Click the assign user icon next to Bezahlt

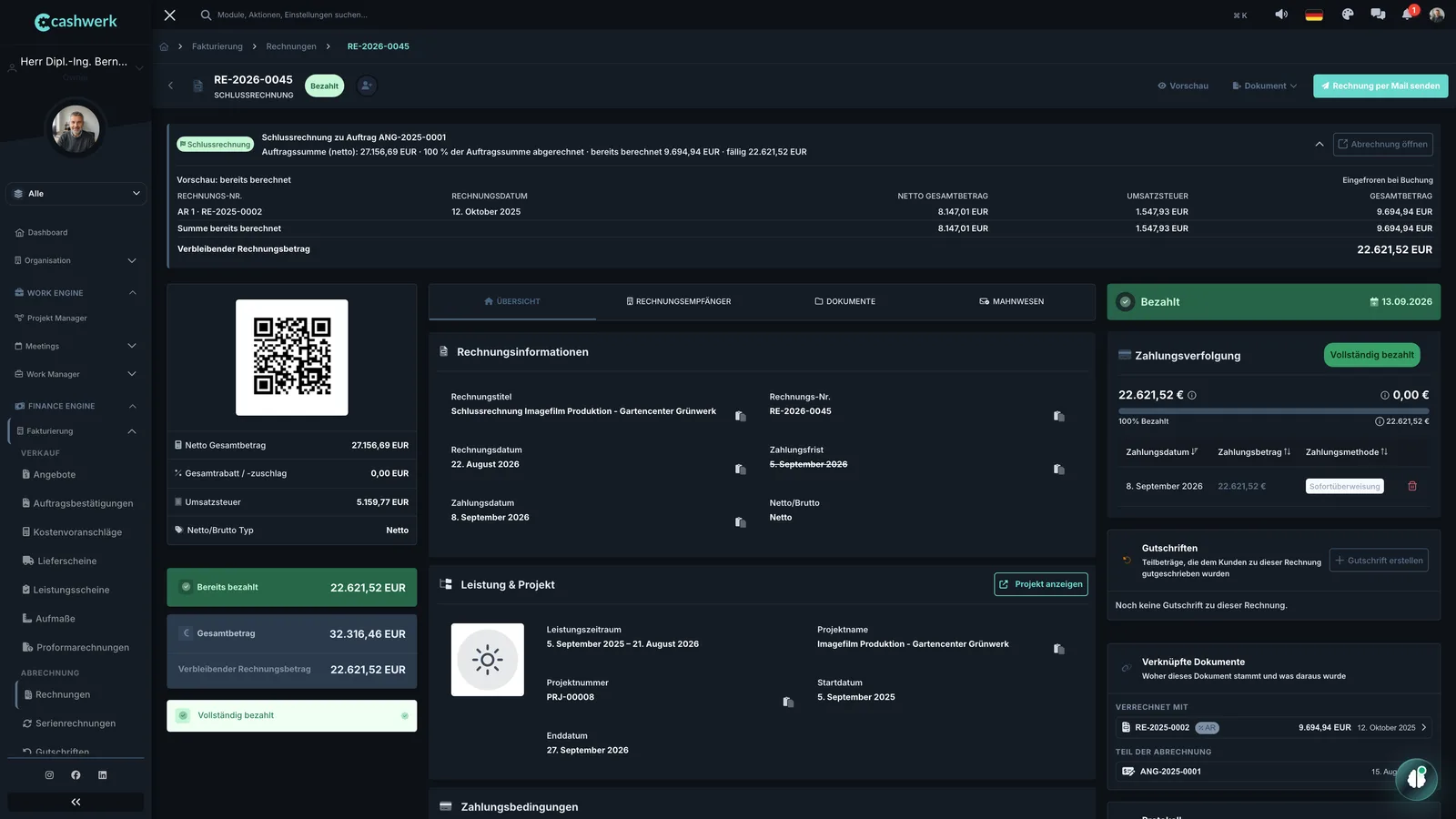366,86
